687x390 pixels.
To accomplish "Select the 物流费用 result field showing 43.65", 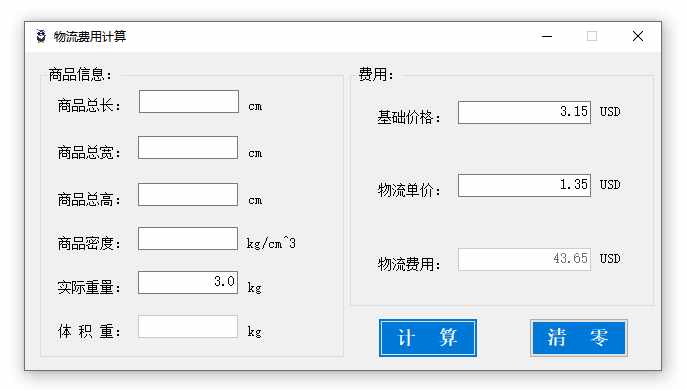I will point(524,259).
